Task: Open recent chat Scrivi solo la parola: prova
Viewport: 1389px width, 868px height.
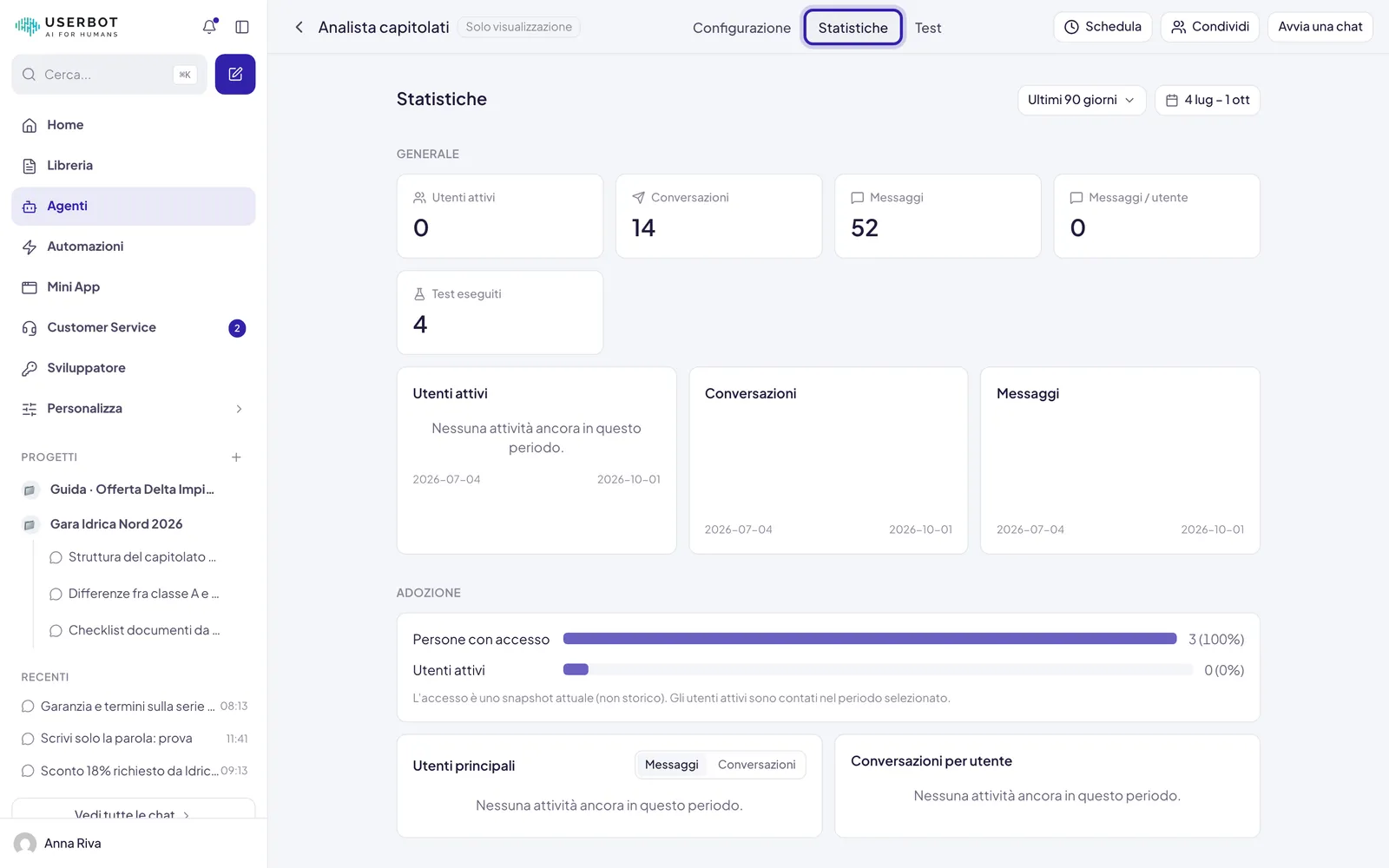Action: 134,739
